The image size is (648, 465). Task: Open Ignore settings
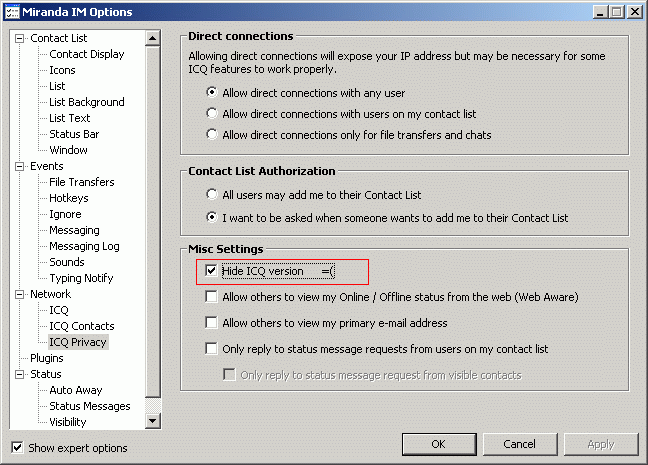(x=65, y=214)
